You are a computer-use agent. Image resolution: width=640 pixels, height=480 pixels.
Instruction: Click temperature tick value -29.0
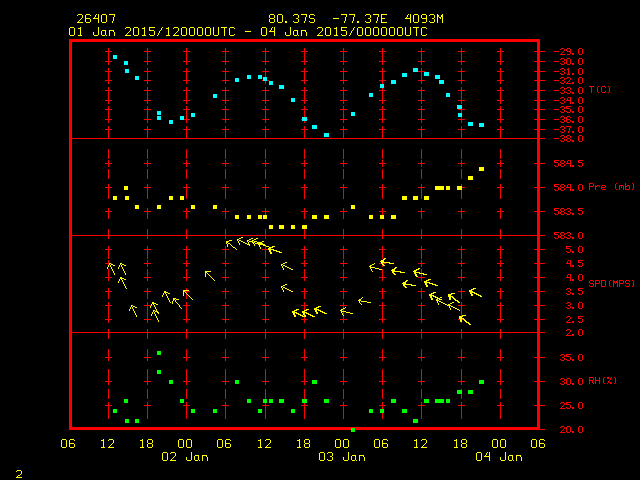tap(569, 52)
